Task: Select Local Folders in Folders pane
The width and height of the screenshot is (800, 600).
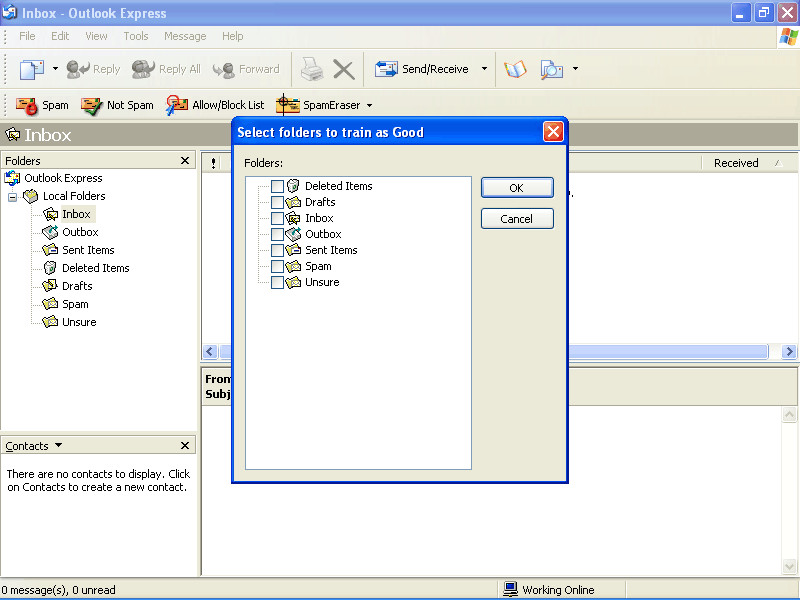Action: 74,196
